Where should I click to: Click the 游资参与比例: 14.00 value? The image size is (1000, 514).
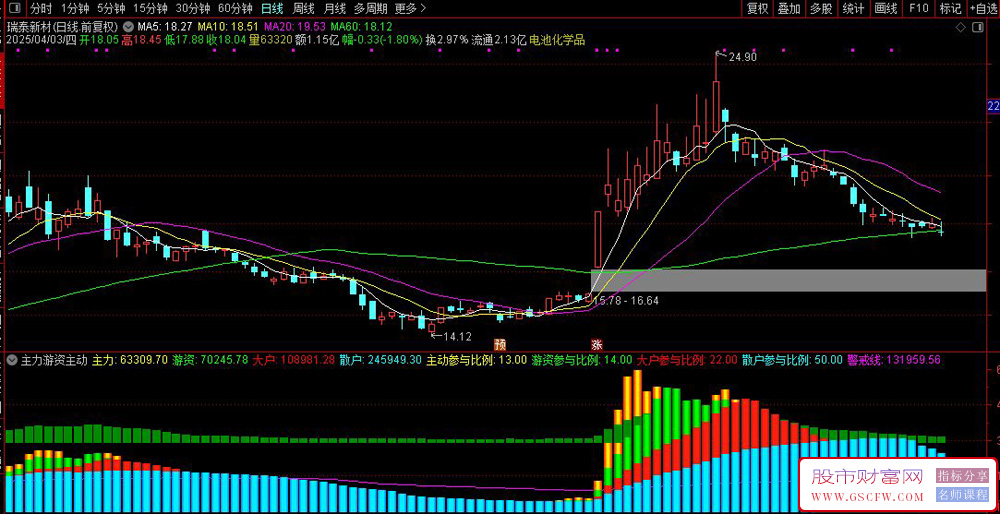click(x=582, y=360)
